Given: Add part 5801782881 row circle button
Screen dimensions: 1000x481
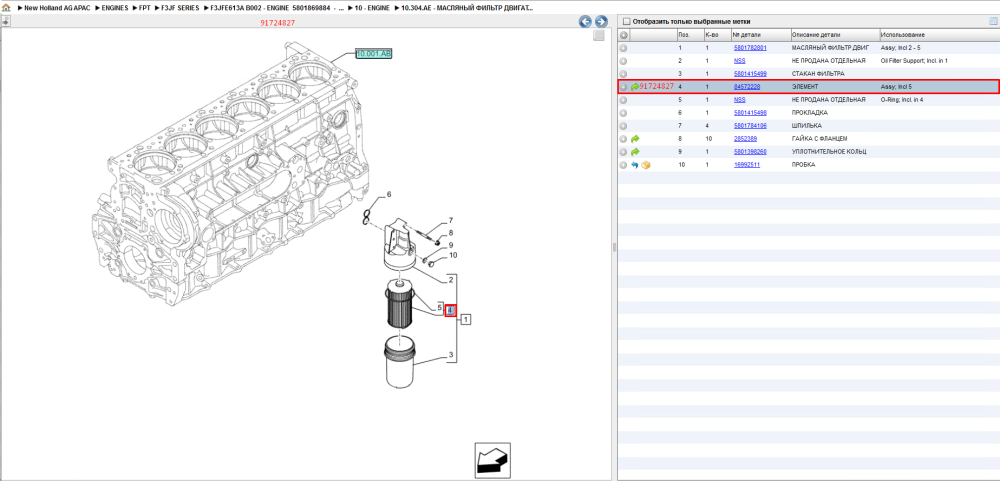Looking at the screenshot, I should (624, 48).
